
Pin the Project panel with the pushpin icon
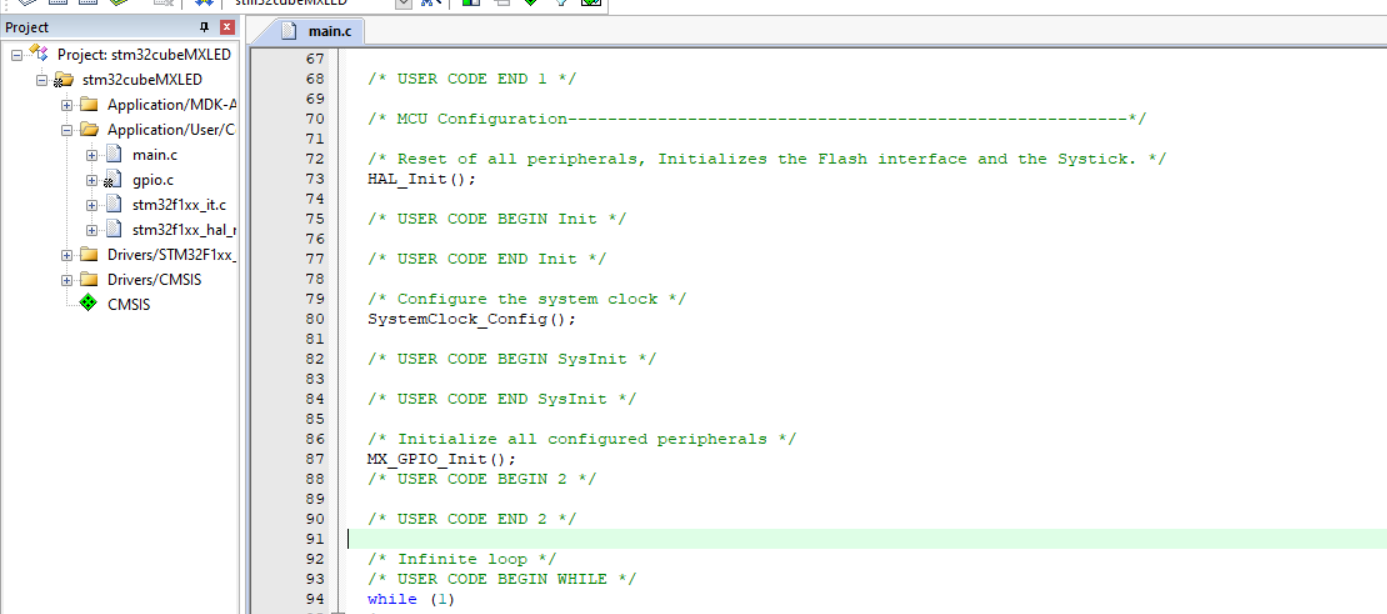(205, 27)
